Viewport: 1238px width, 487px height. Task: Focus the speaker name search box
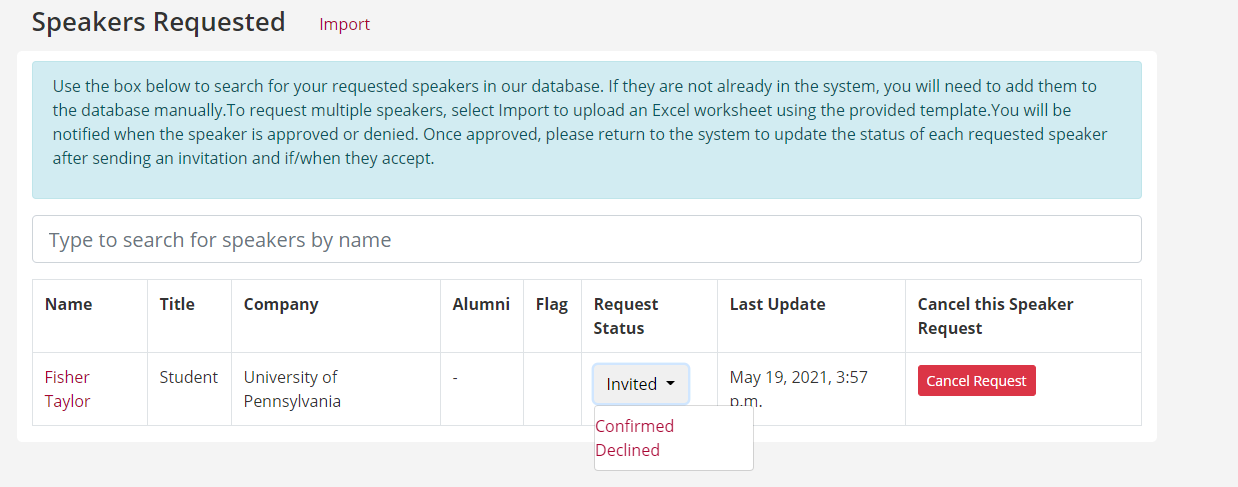pos(586,239)
